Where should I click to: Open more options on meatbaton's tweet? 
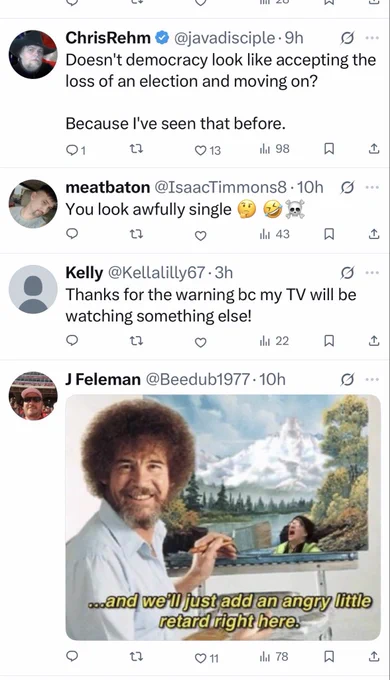click(x=372, y=187)
